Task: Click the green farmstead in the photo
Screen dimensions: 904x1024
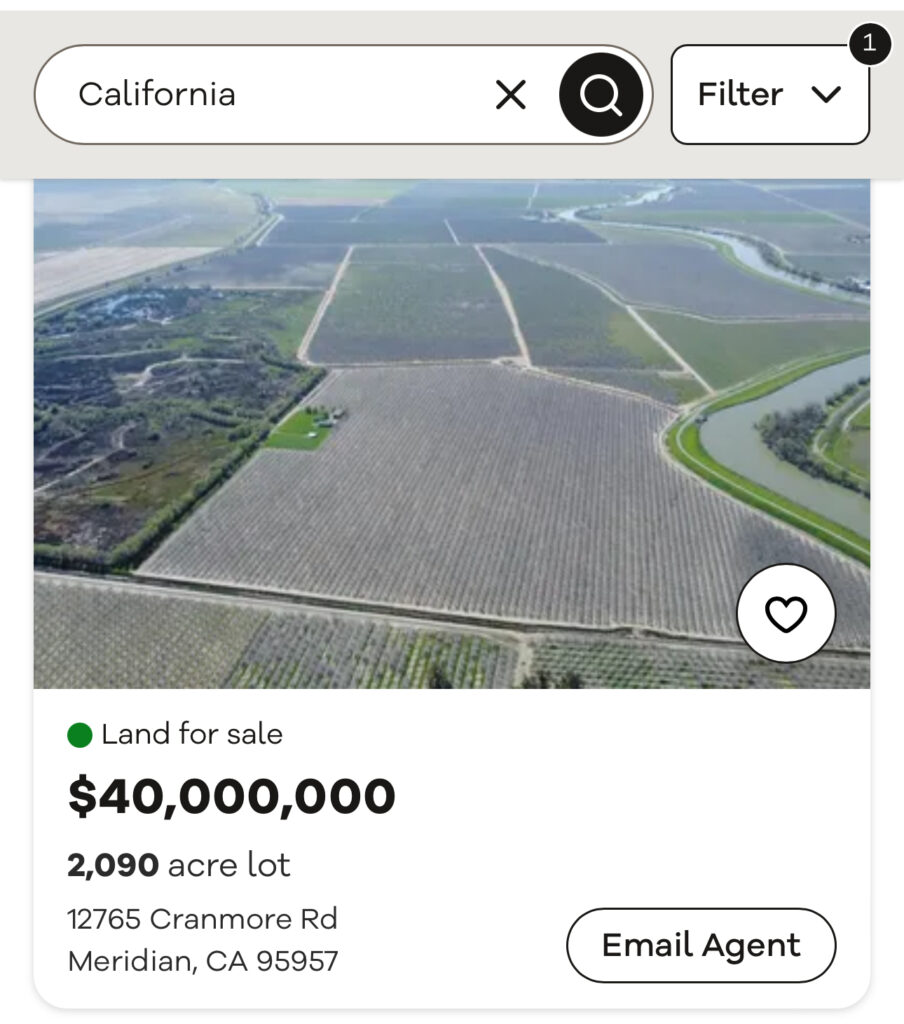Action: (298, 431)
